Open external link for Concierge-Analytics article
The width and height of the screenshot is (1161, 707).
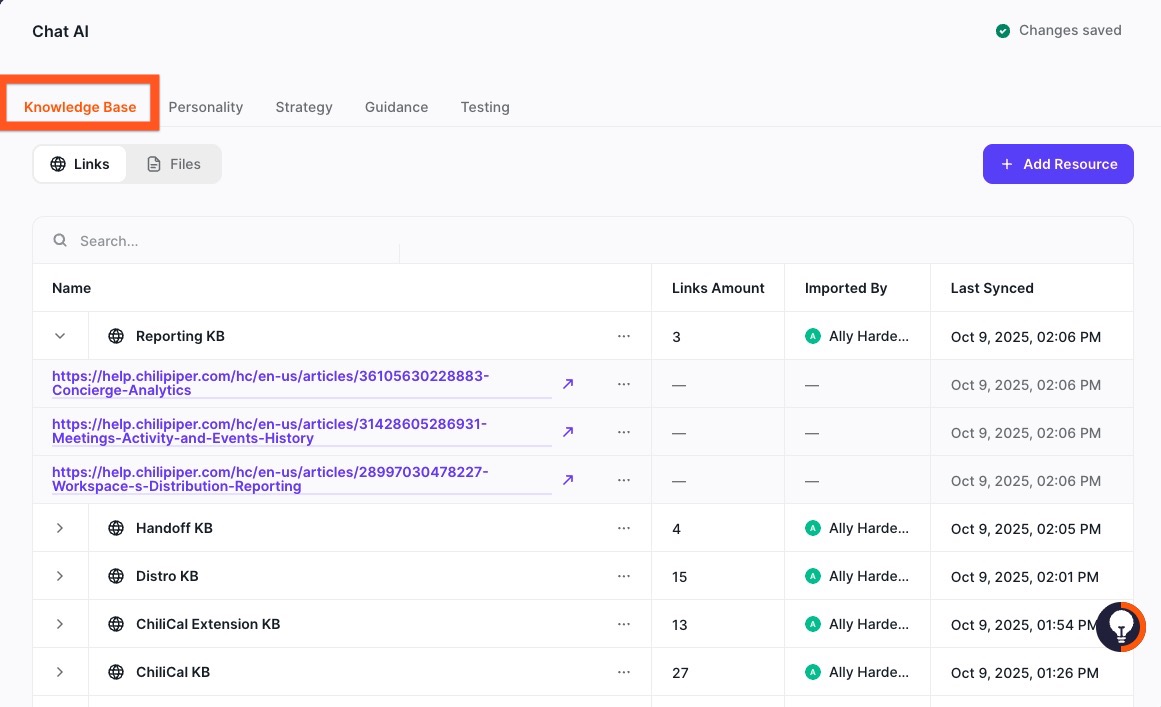tap(568, 384)
